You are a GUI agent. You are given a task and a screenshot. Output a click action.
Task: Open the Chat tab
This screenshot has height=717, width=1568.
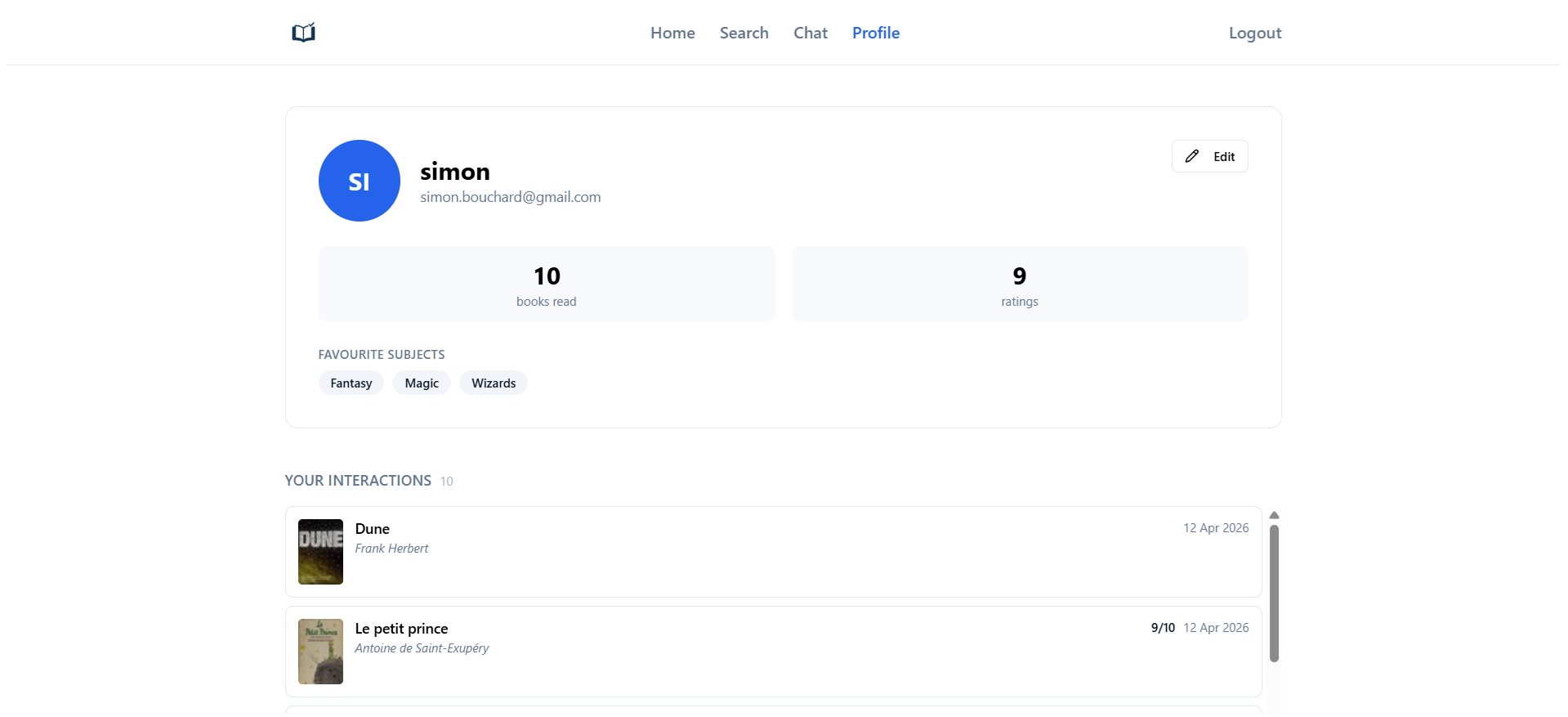point(811,33)
